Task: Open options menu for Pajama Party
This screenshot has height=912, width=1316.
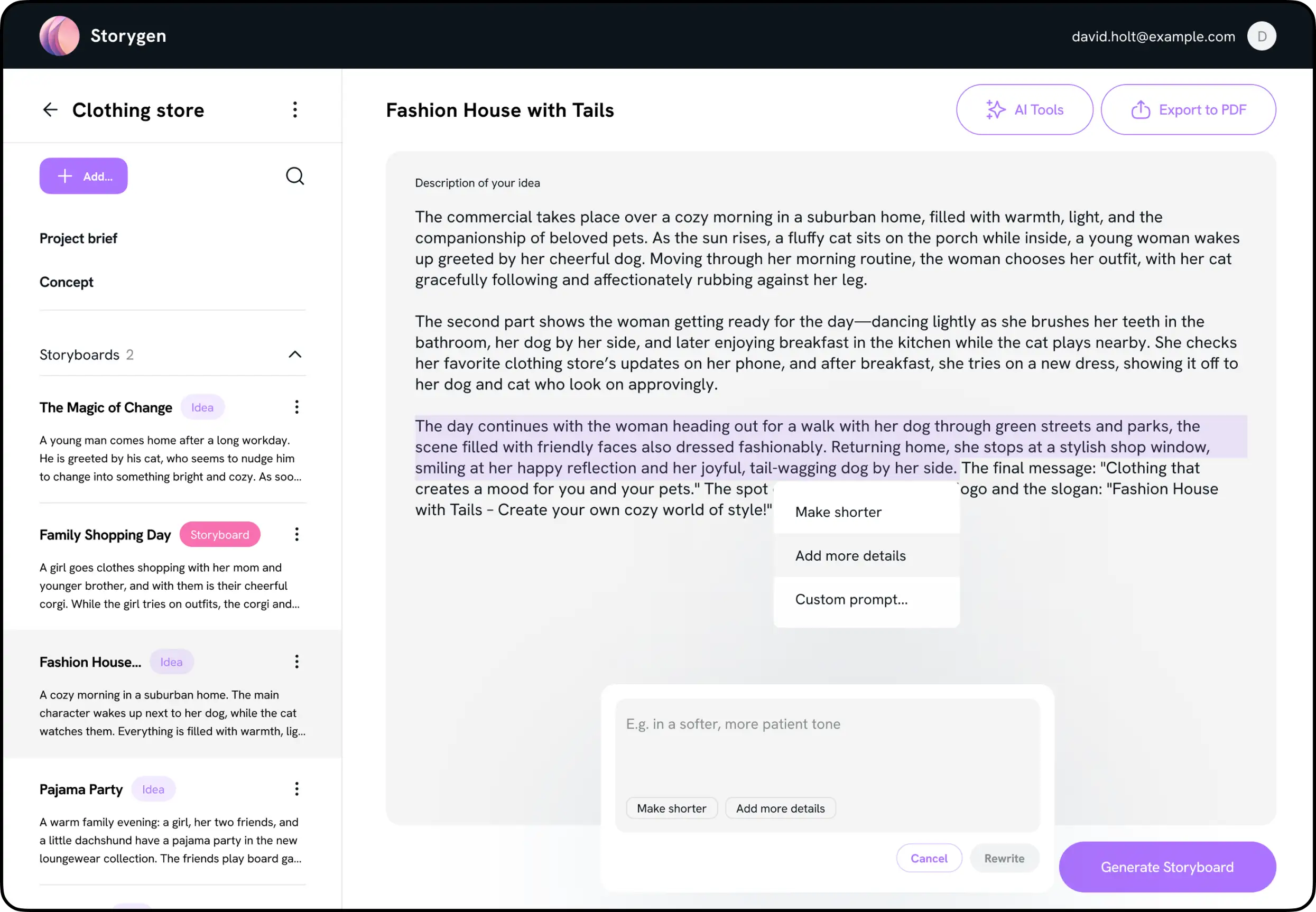Action: pyautogui.click(x=296, y=790)
